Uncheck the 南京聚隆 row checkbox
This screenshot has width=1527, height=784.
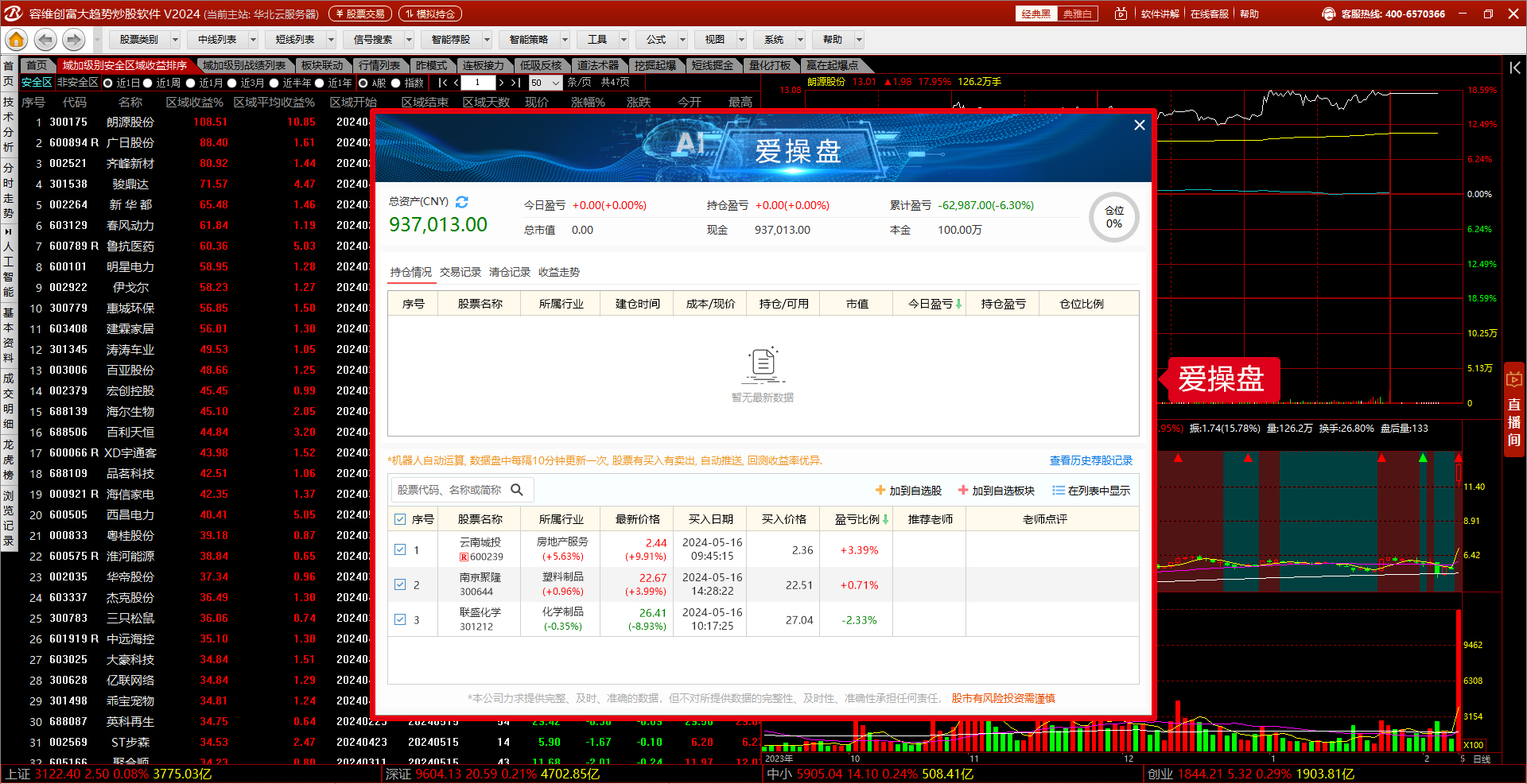point(400,584)
